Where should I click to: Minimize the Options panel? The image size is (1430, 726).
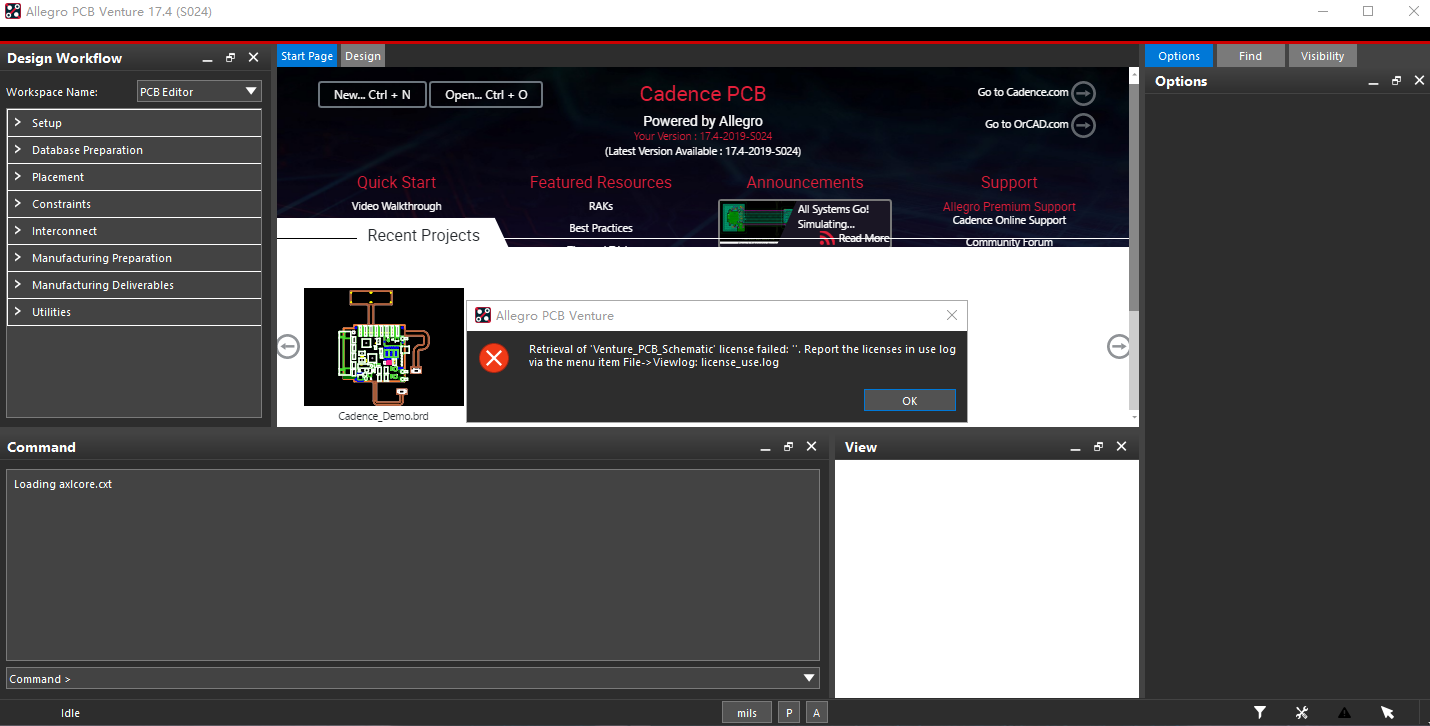(1374, 81)
